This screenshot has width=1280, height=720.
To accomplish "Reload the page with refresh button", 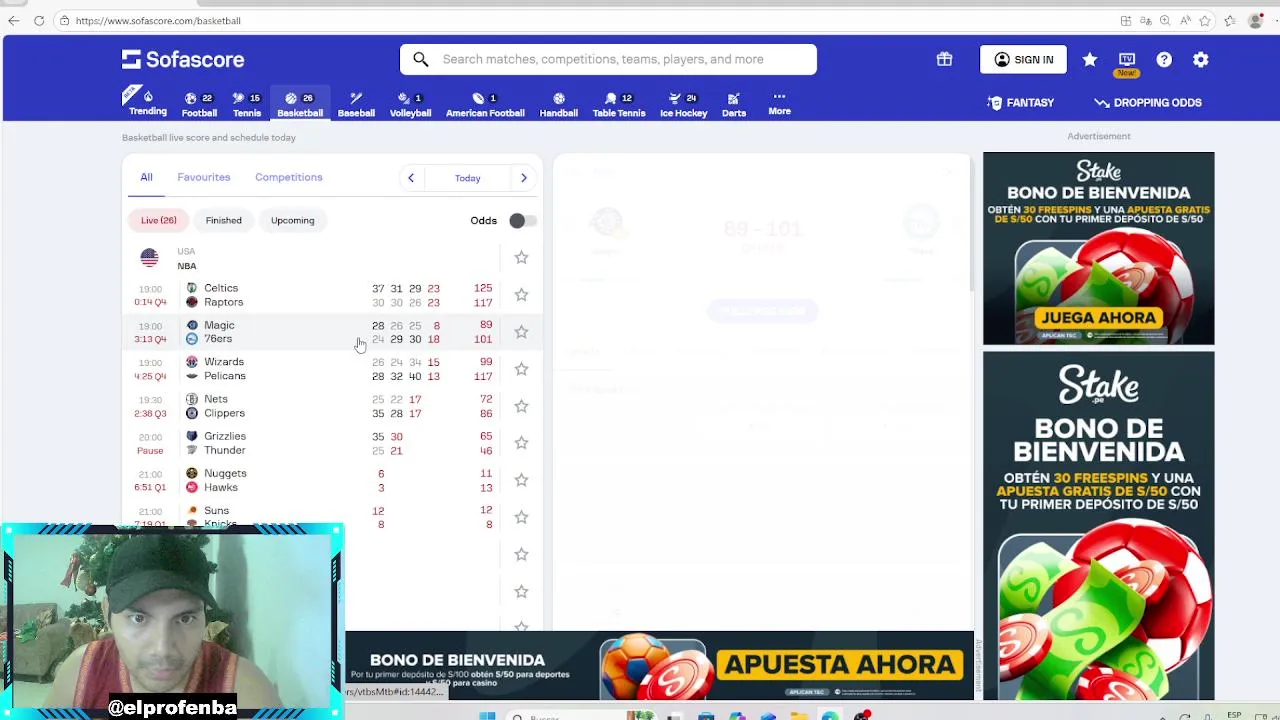I will [x=39, y=20].
